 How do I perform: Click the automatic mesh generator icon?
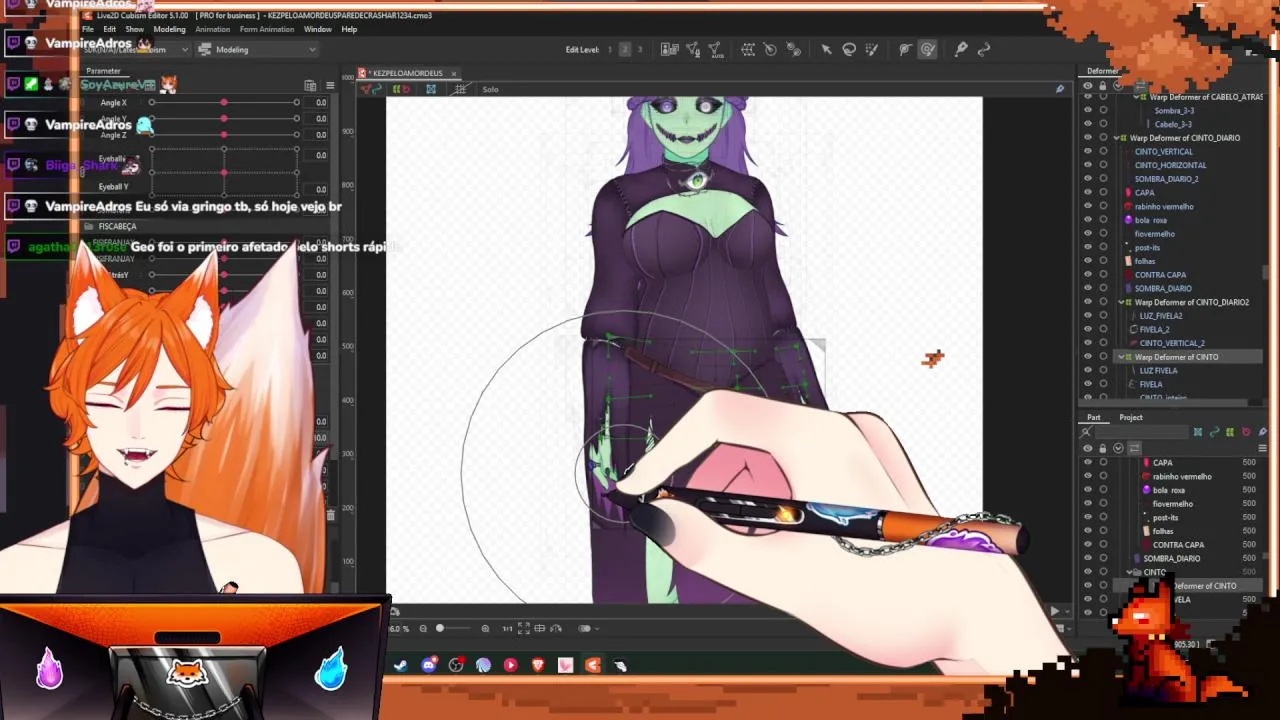(x=716, y=49)
